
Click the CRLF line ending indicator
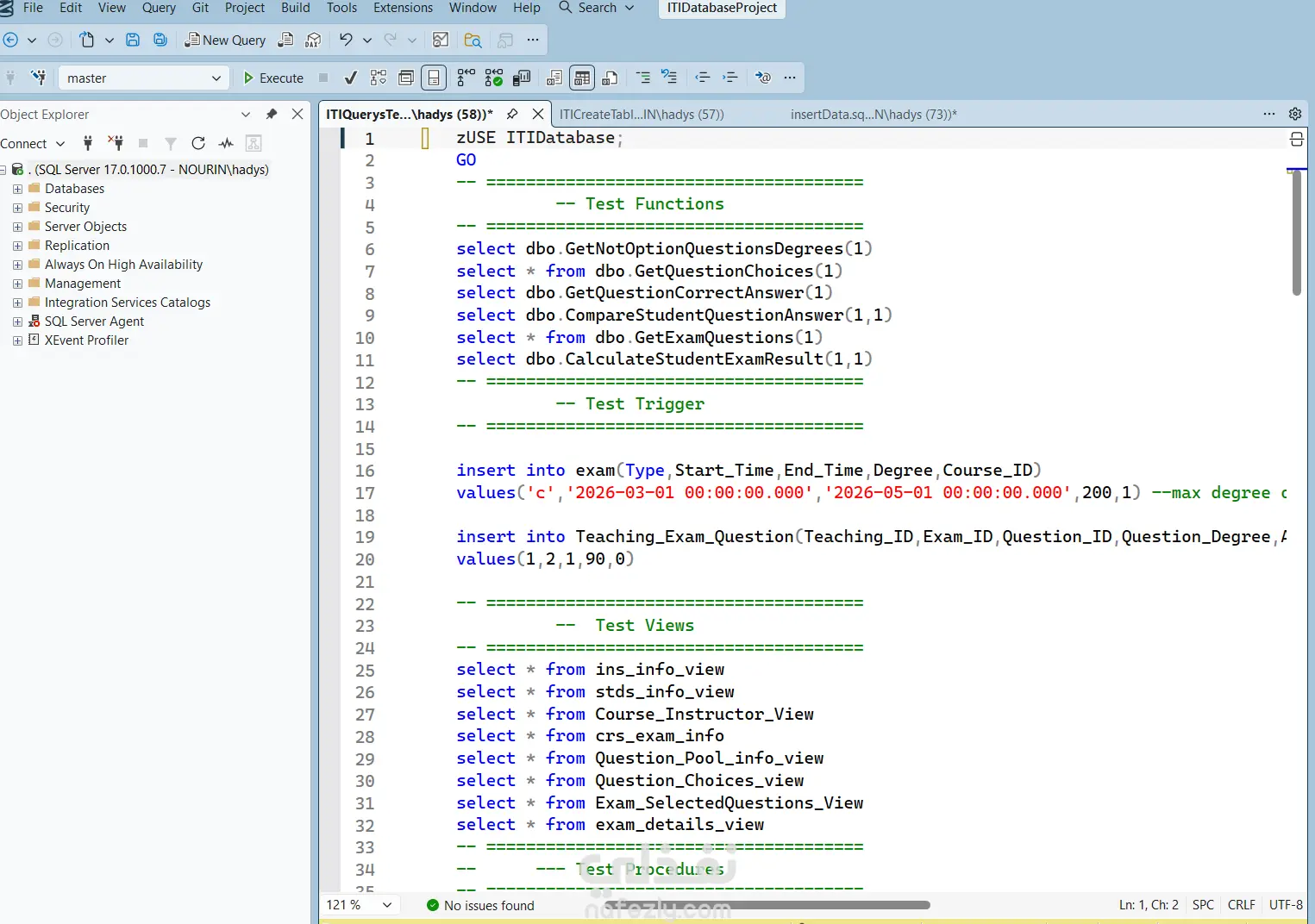[x=1241, y=905]
